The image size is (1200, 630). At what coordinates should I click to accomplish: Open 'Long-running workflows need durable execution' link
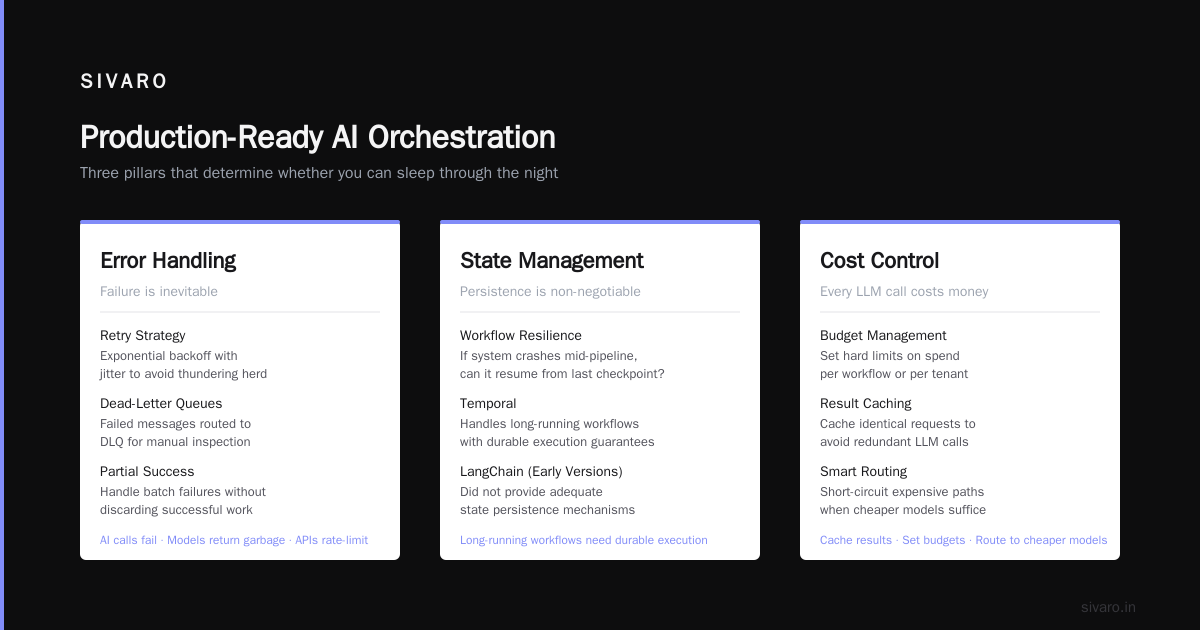(x=584, y=540)
